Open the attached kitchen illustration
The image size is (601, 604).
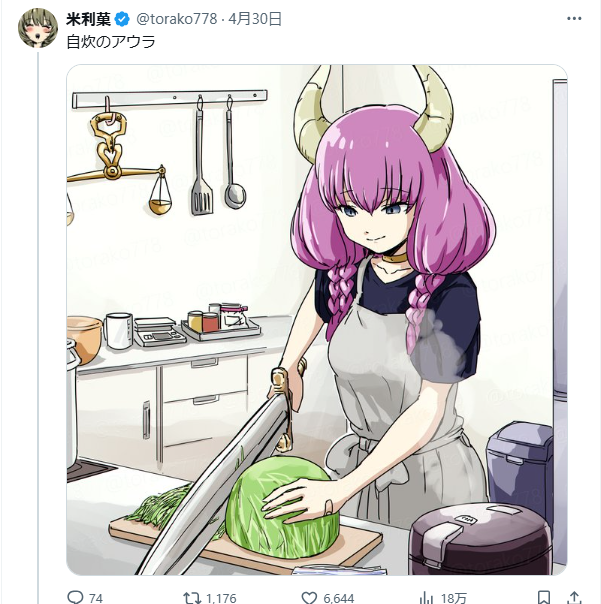coord(317,320)
